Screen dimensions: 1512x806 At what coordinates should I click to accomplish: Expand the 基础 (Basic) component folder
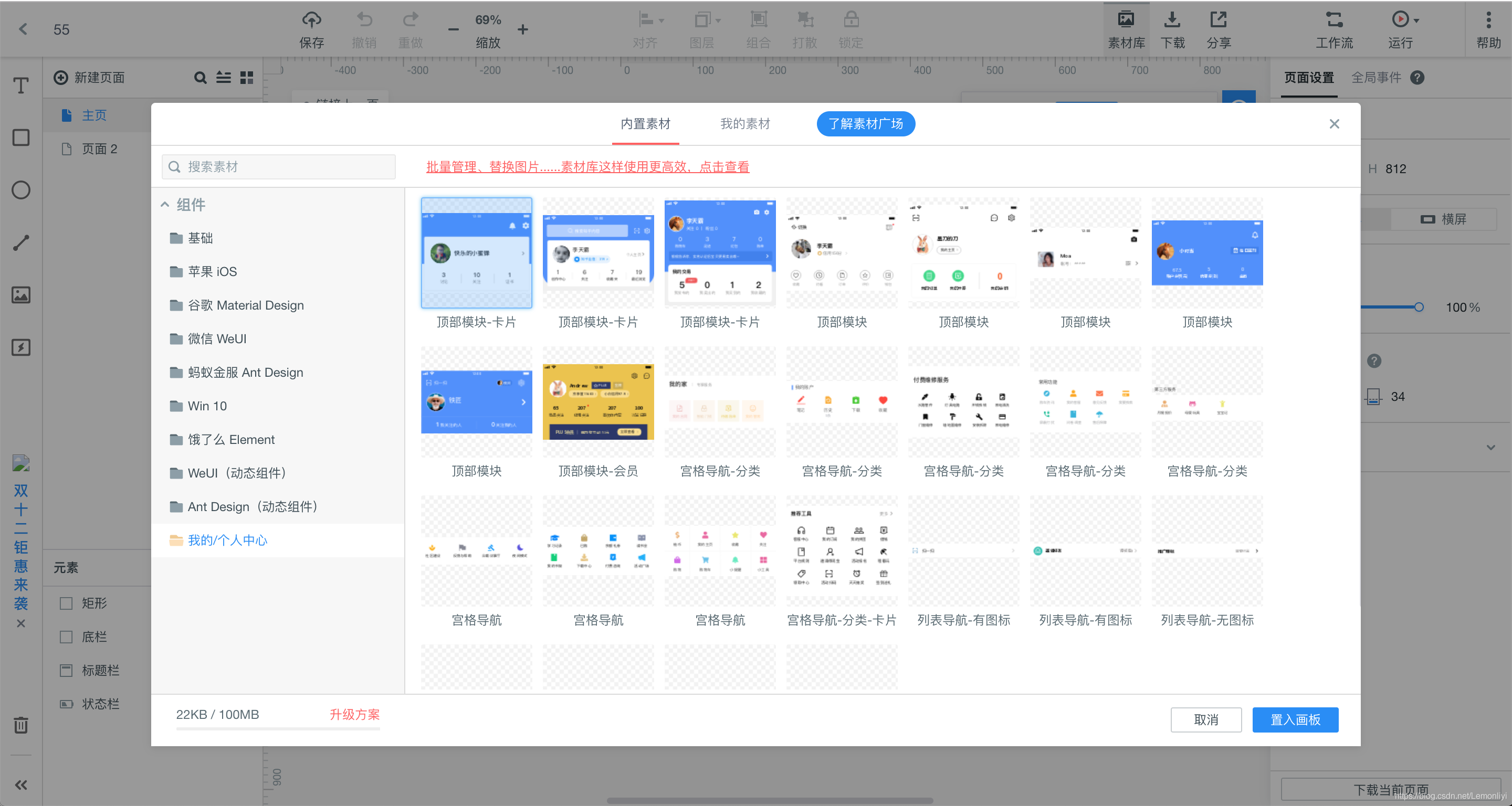coord(200,238)
